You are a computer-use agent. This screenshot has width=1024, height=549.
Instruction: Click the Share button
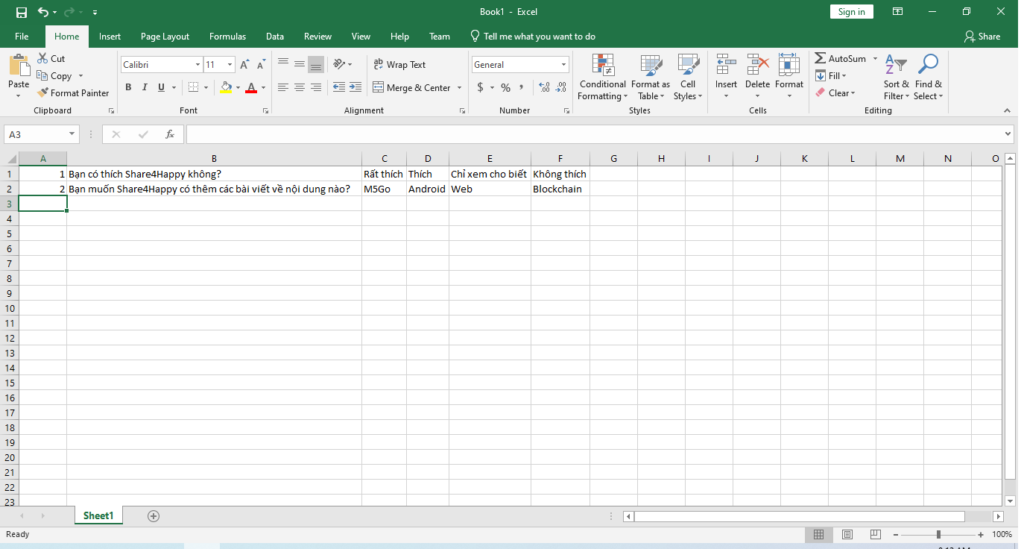981,36
